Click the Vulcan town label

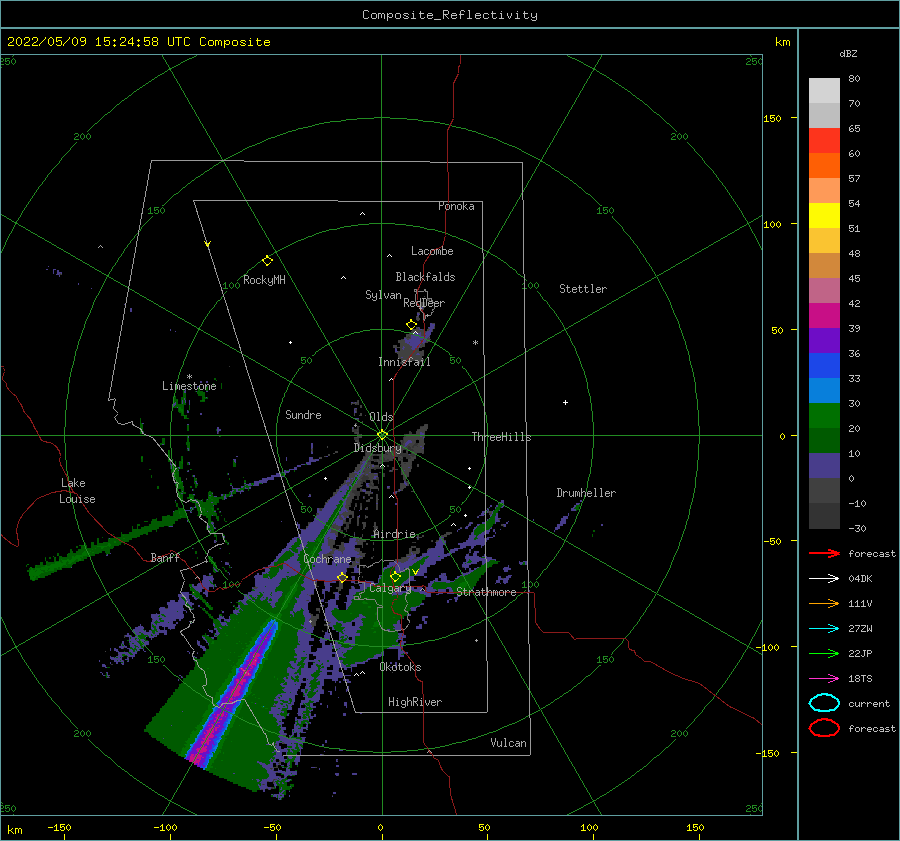509,743
